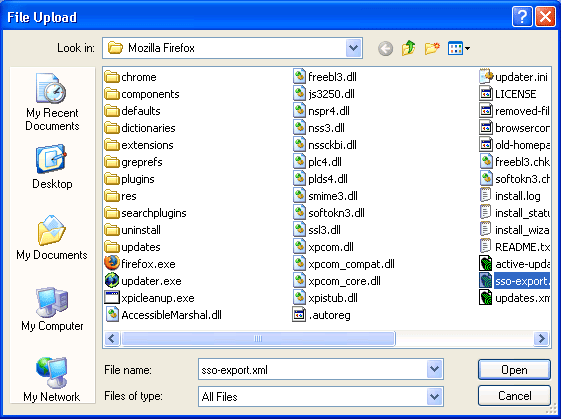The width and height of the screenshot is (561, 420).
Task: Select updater.exe file
Action: (143, 281)
